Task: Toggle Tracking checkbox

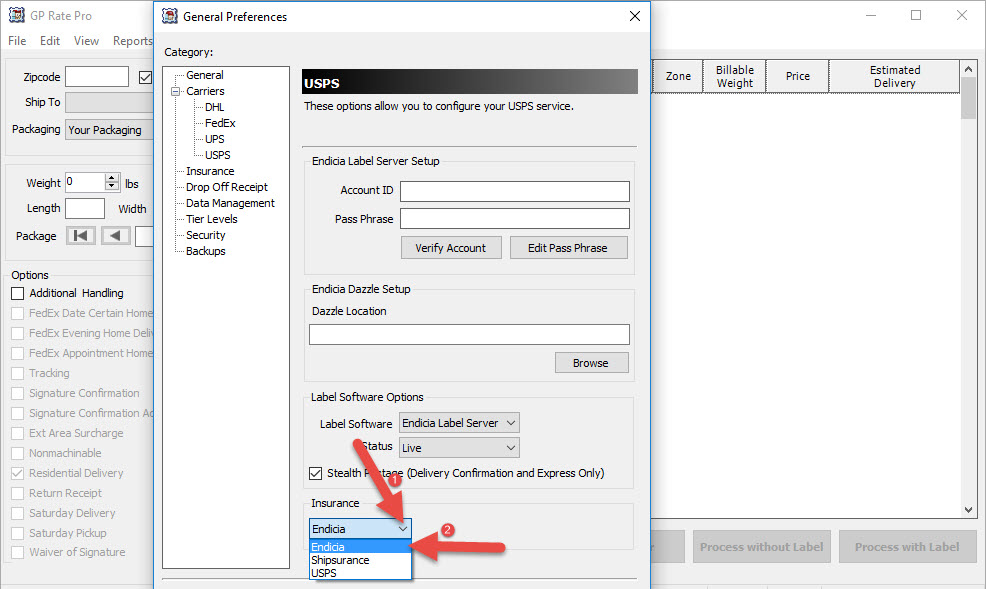Action: pyautogui.click(x=18, y=373)
